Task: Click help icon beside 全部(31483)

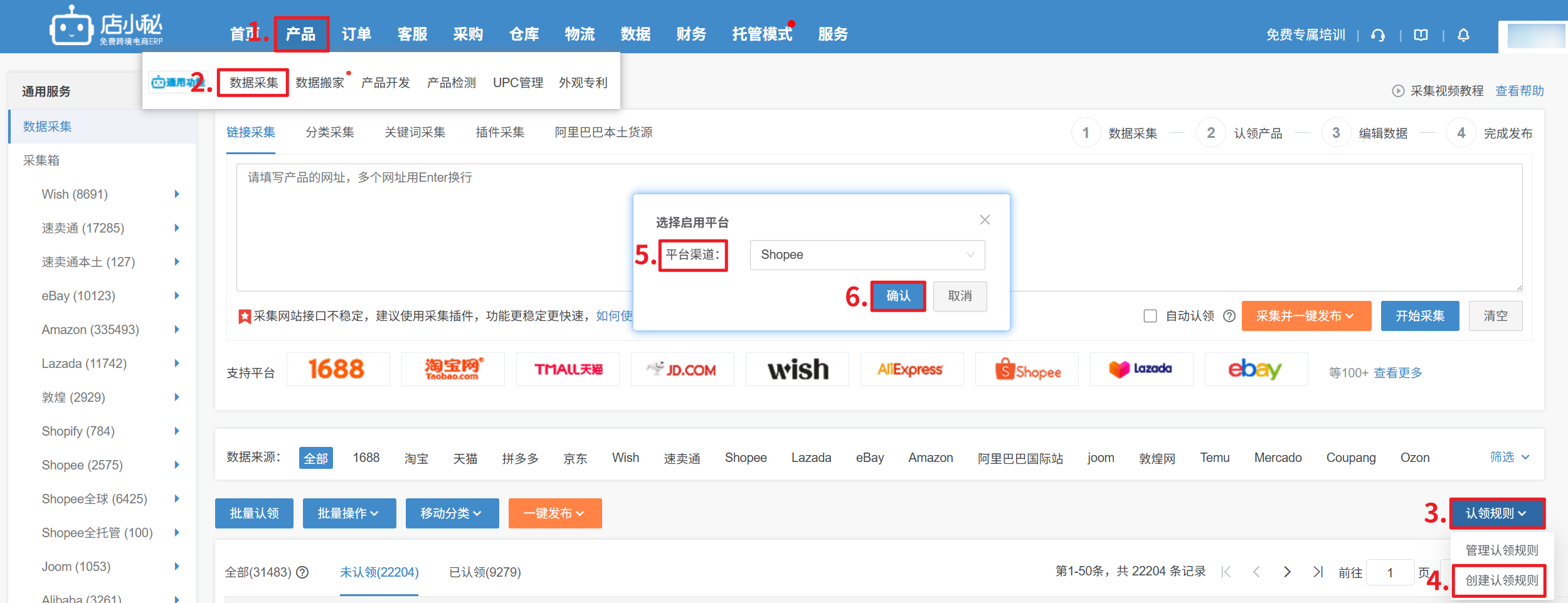Action: [x=302, y=572]
